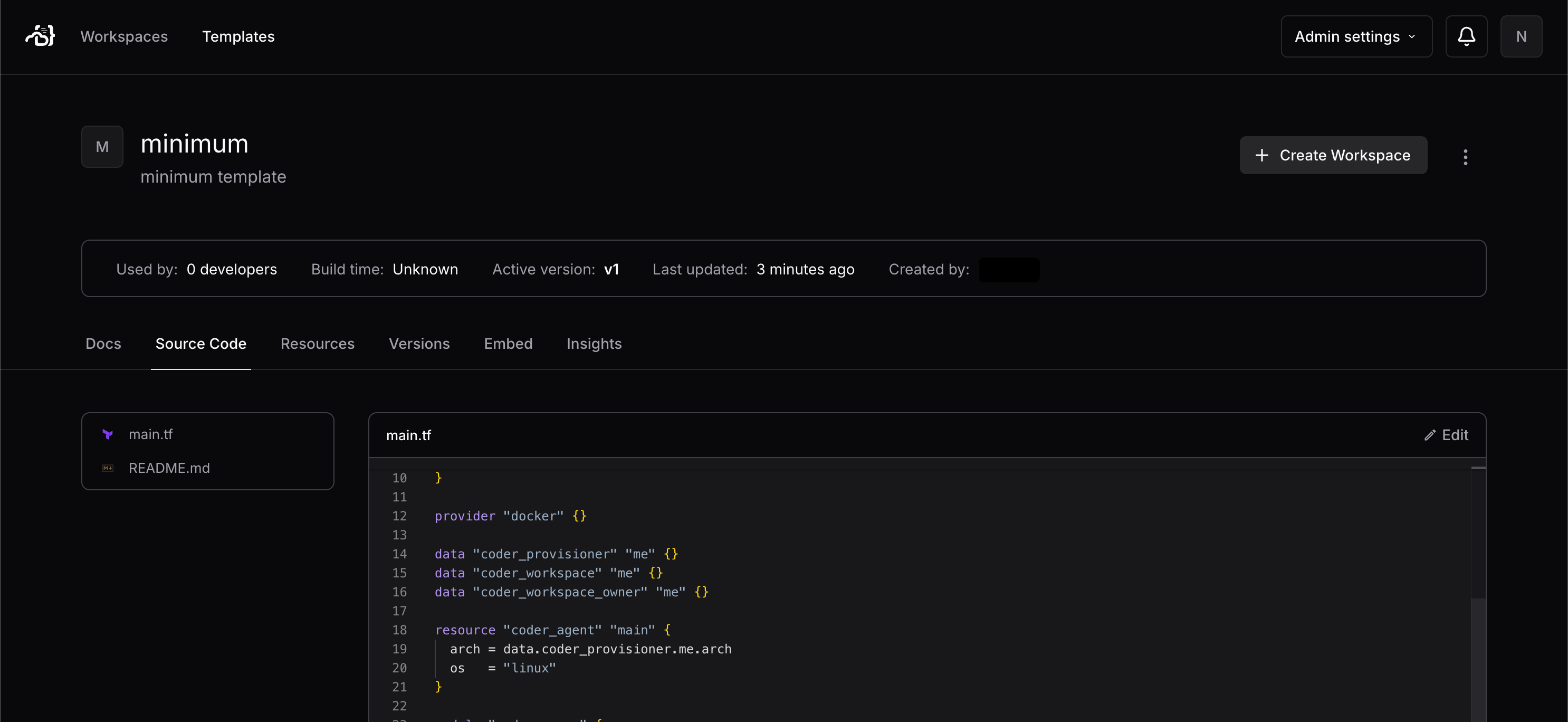Click the active version v1 link
This screenshot has width=1568, height=722.
point(611,269)
